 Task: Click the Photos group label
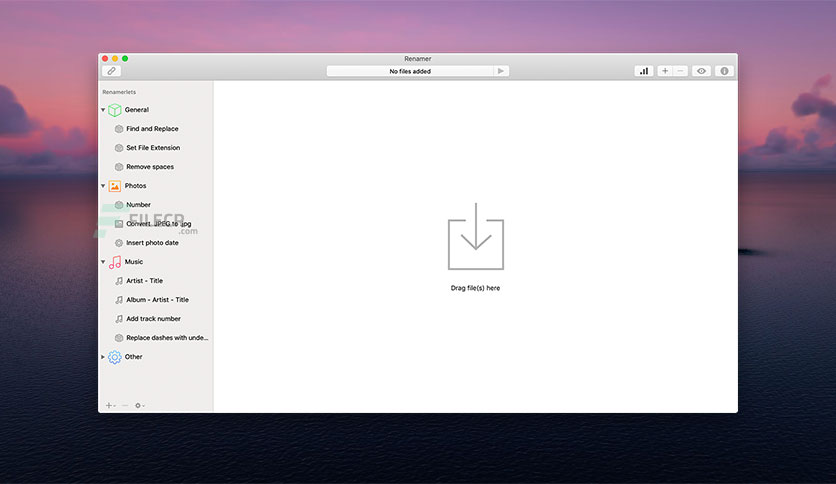point(135,186)
